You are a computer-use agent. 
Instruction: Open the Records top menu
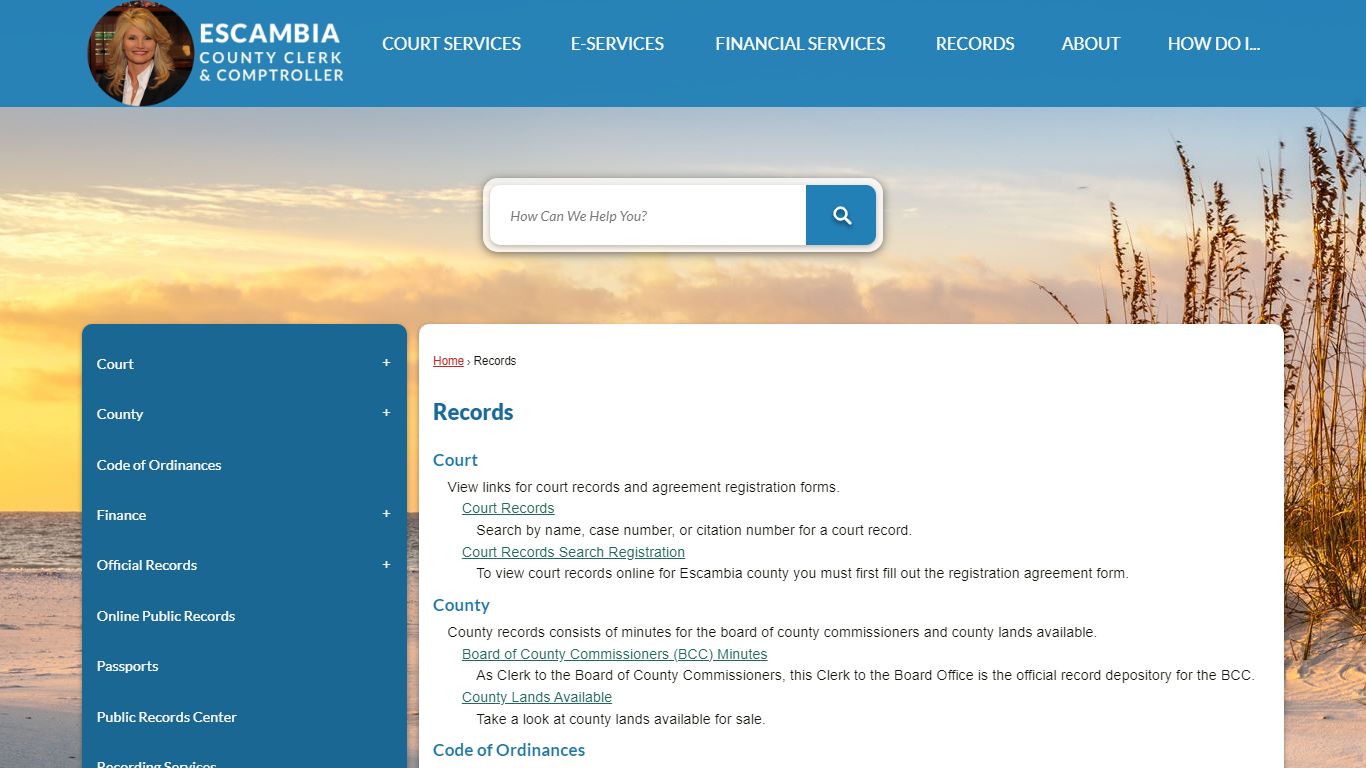point(975,44)
